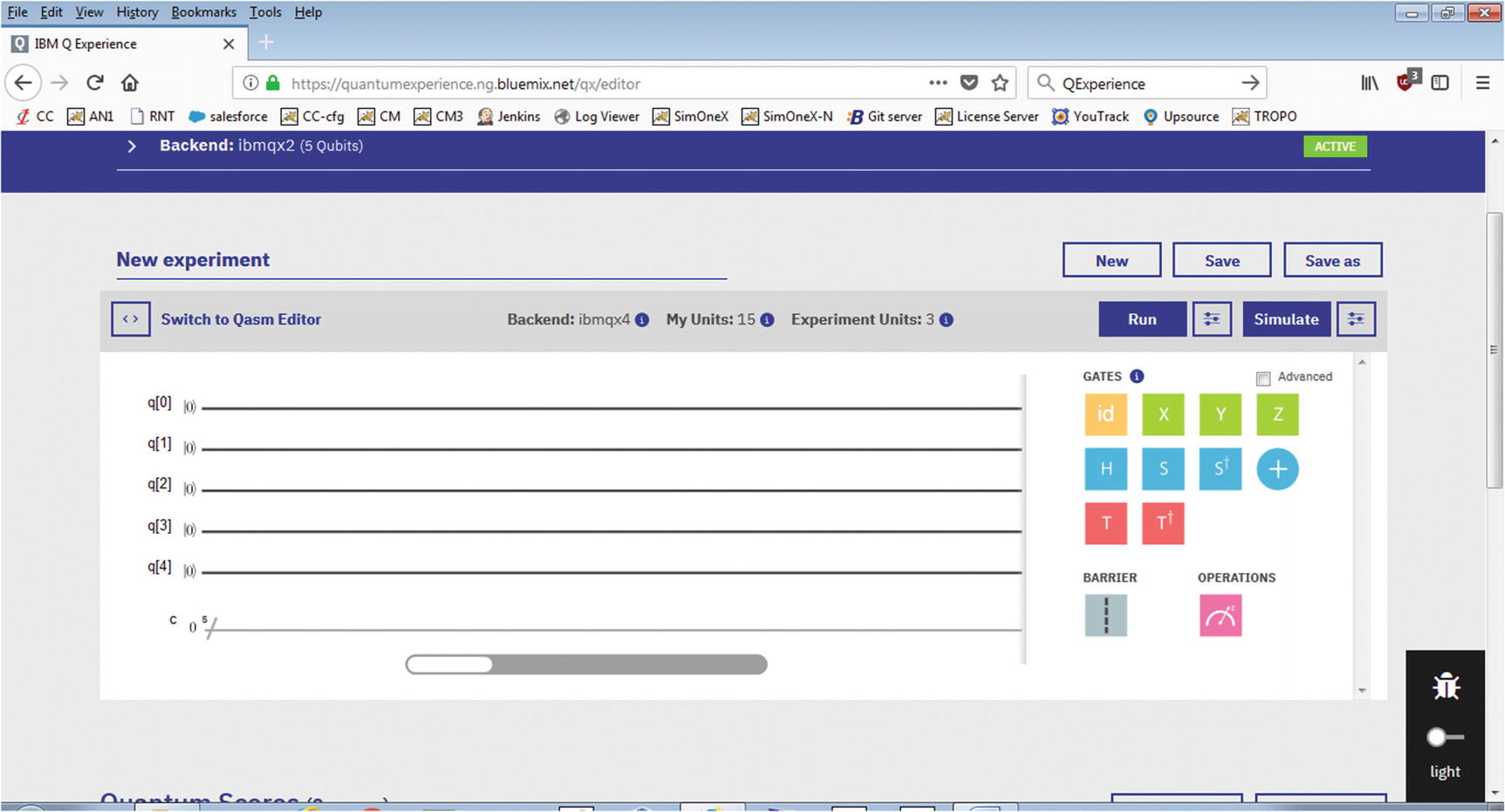The image size is (1505, 812).
Task: Click the ACTIVE status badge
Action: (1335, 147)
